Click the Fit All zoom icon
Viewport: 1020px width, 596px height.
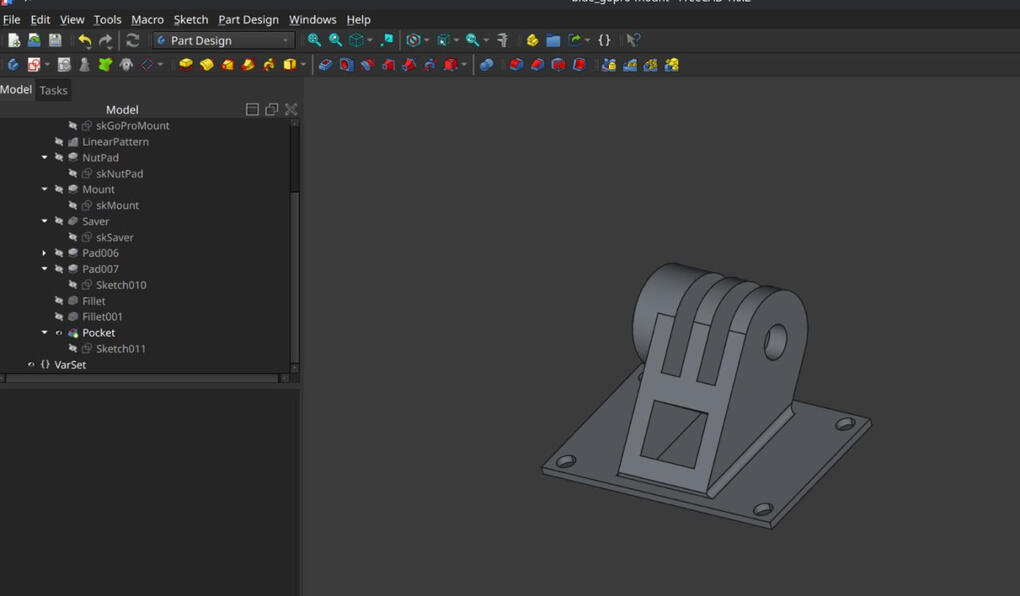[314, 41]
